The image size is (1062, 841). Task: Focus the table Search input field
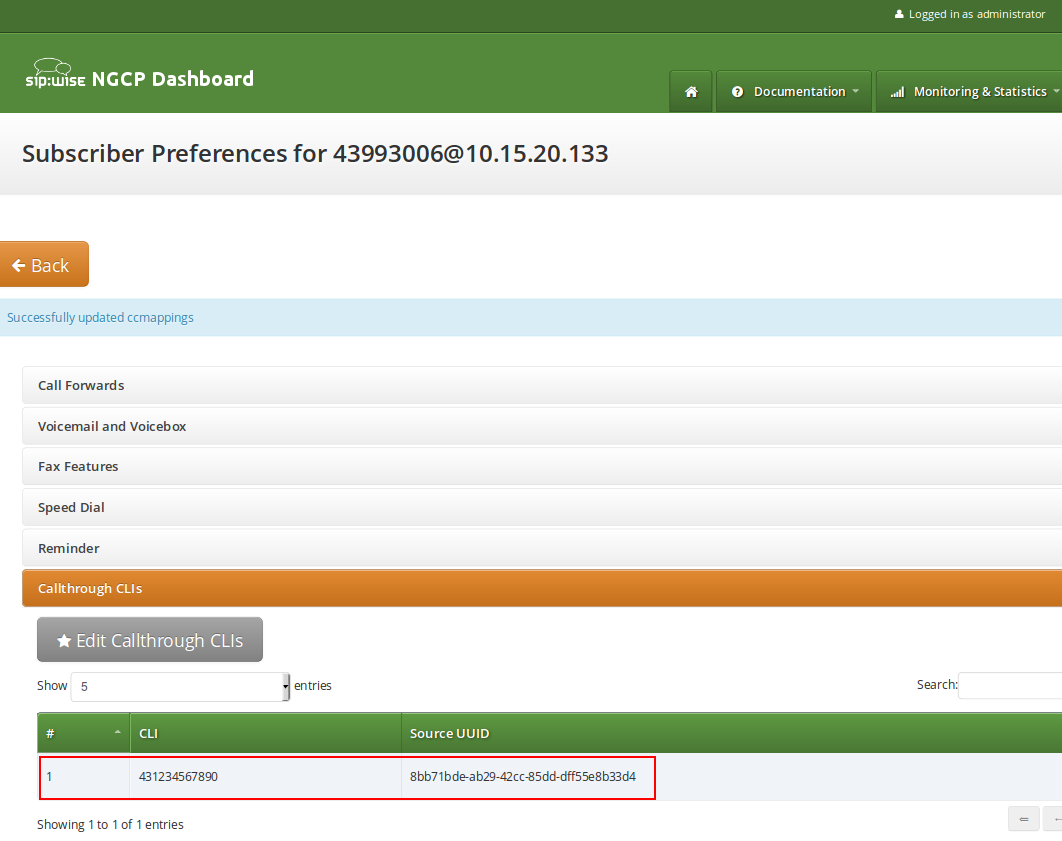click(x=1009, y=685)
